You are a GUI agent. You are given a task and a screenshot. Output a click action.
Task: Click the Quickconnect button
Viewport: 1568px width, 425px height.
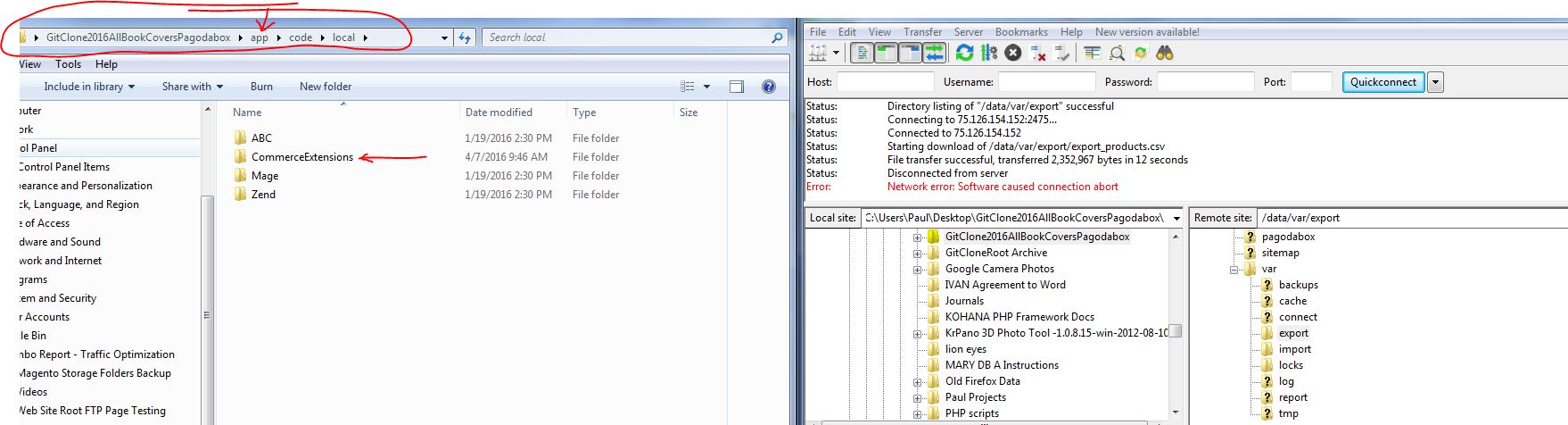coord(1382,82)
